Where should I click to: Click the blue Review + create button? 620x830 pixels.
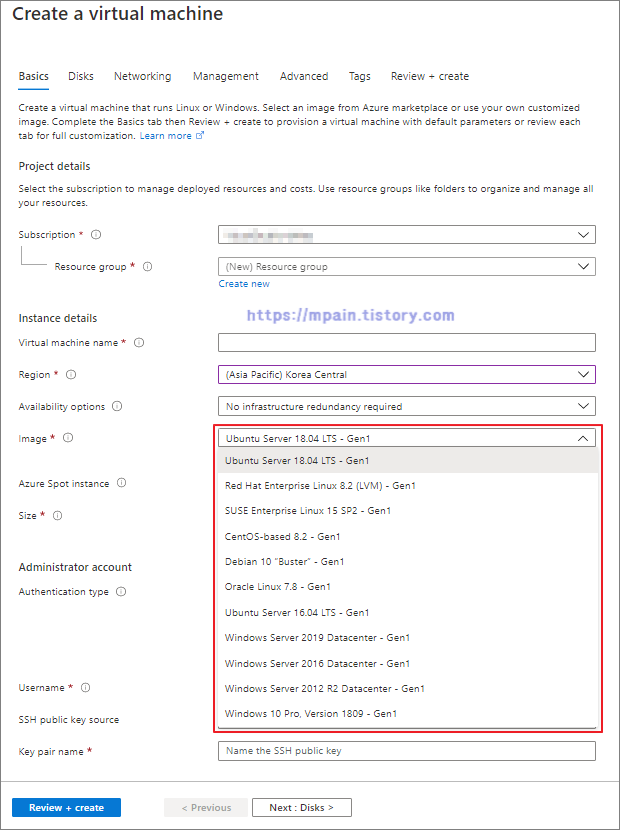click(66, 807)
